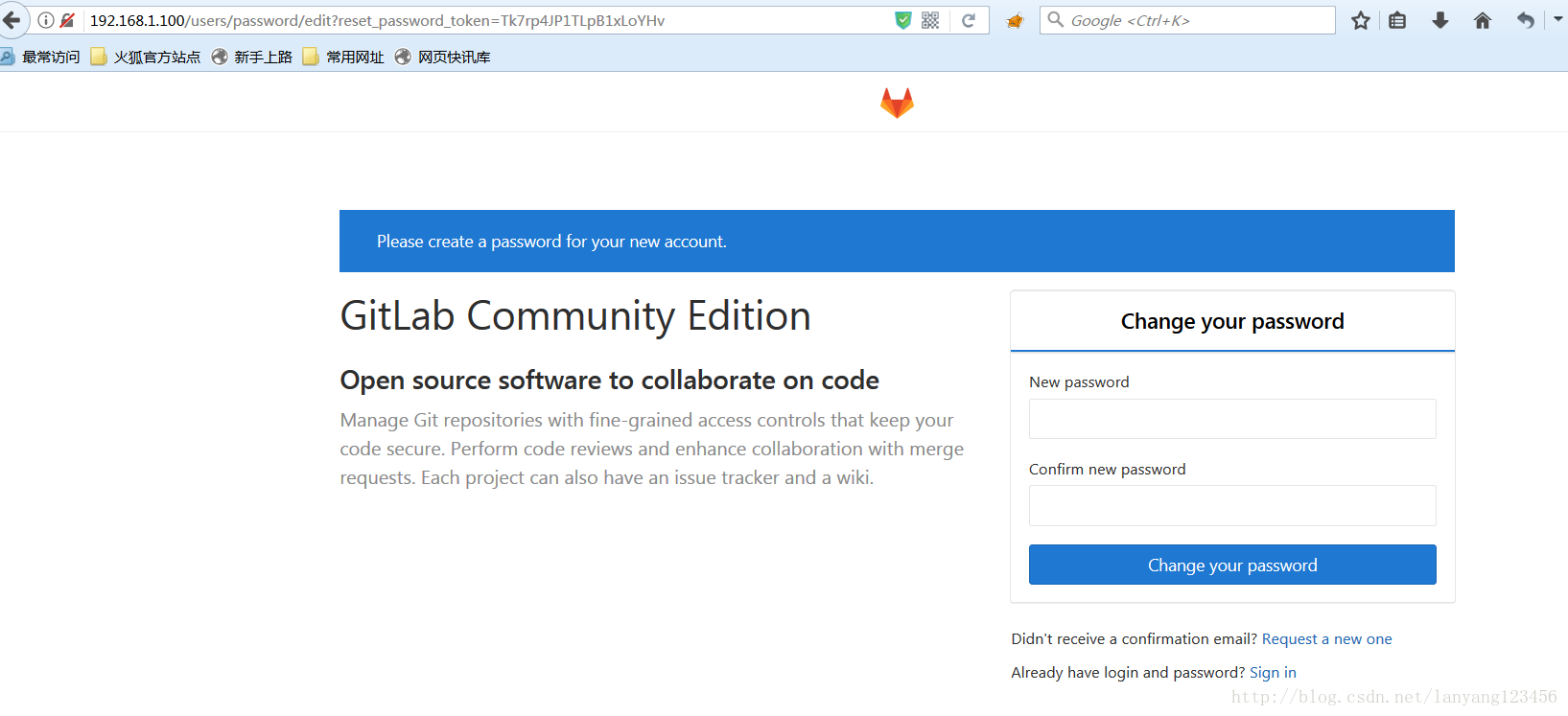
Task: Expand the dropdown arrow beside undo icon
Action: tap(1557, 19)
